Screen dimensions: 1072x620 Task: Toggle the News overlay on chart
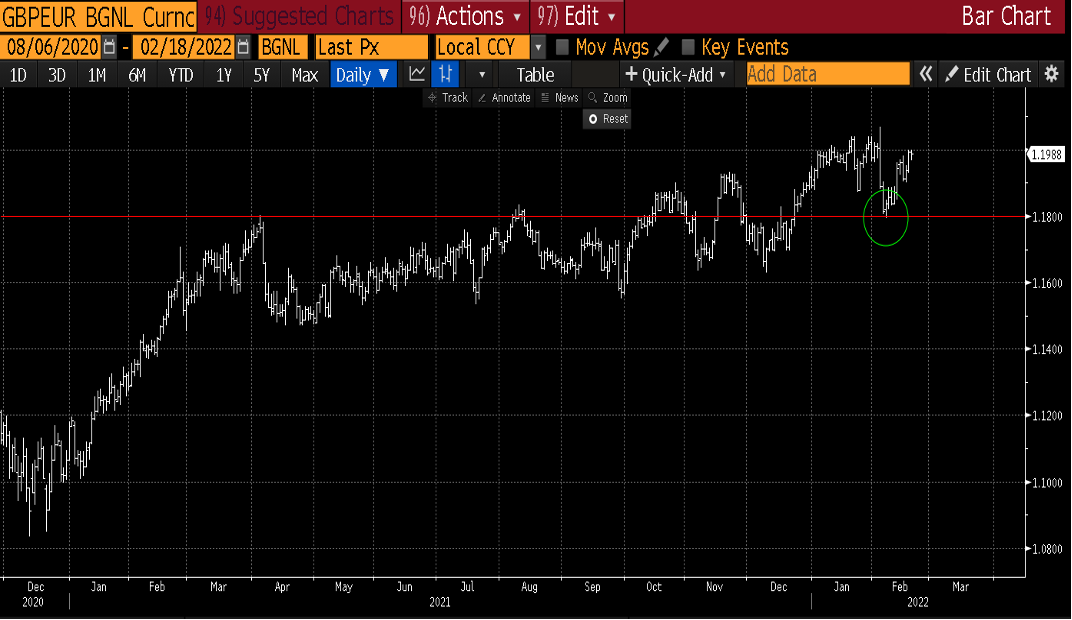click(559, 97)
